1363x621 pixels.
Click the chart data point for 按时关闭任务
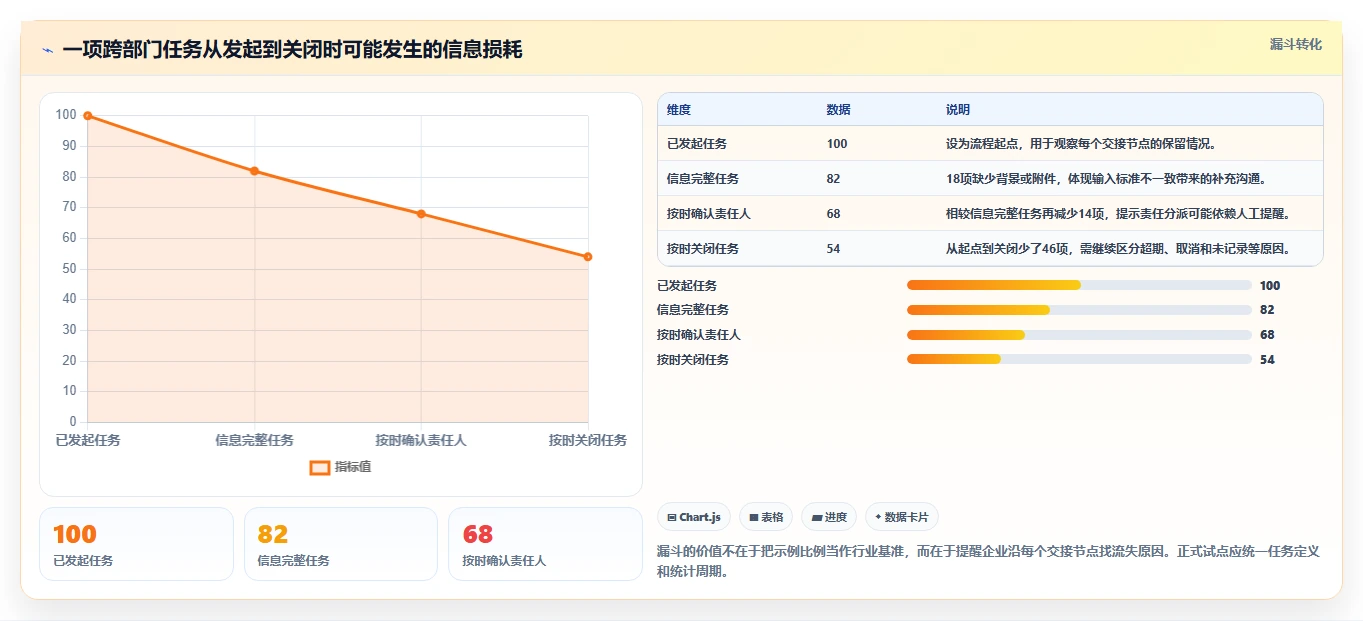pyautogui.click(x=588, y=257)
